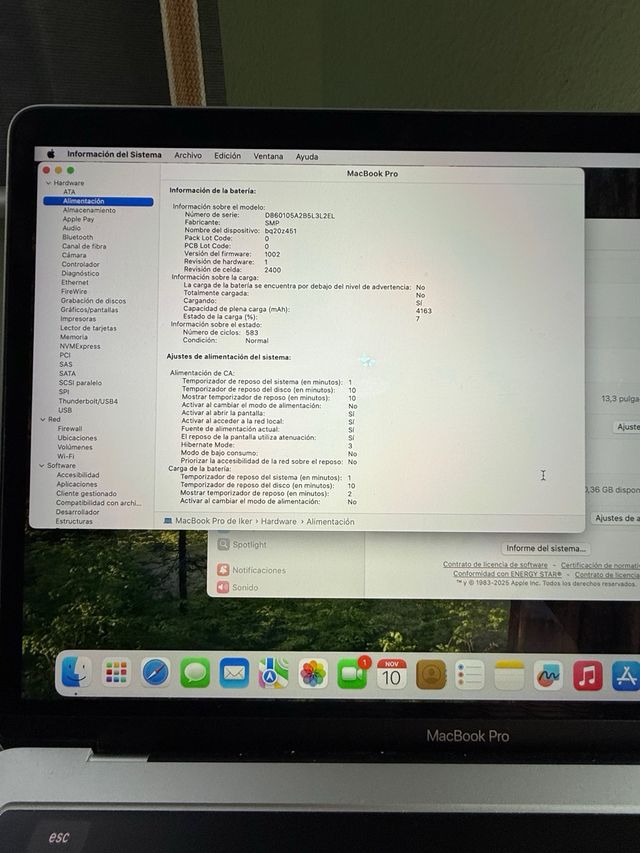This screenshot has height=853, width=640.
Task: Open the Archivo menu
Action: click(188, 156)
